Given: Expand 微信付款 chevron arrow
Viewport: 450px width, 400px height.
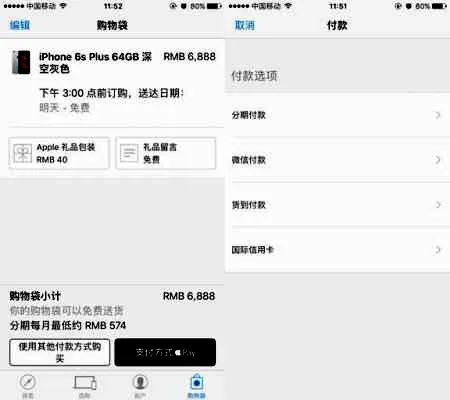Looking at the screenshot, I should 438,160.
